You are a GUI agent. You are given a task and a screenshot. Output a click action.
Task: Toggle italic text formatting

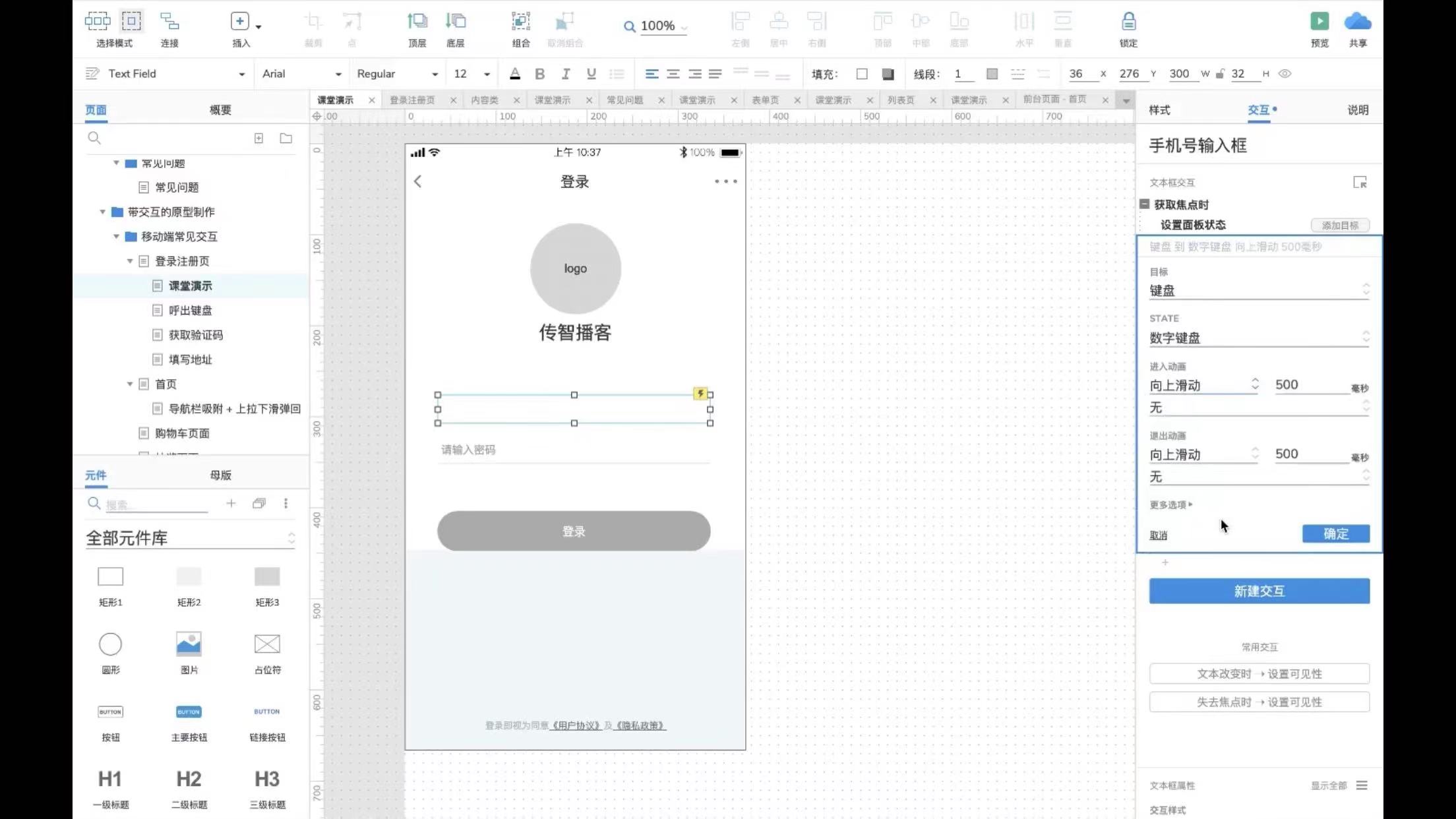click(565, 74)
